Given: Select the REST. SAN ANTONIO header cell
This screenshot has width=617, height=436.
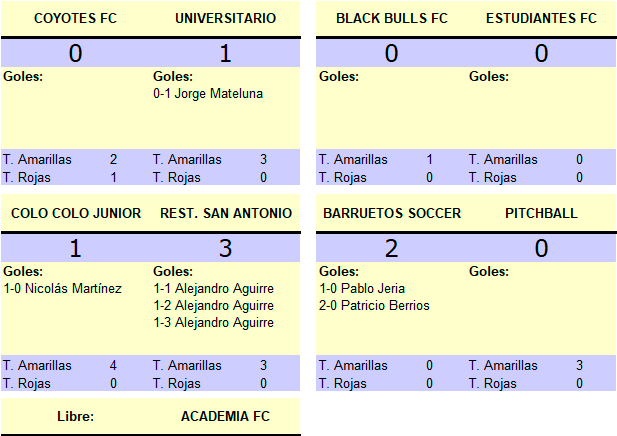Looking at the screenshot, I should tap(226, 213).
